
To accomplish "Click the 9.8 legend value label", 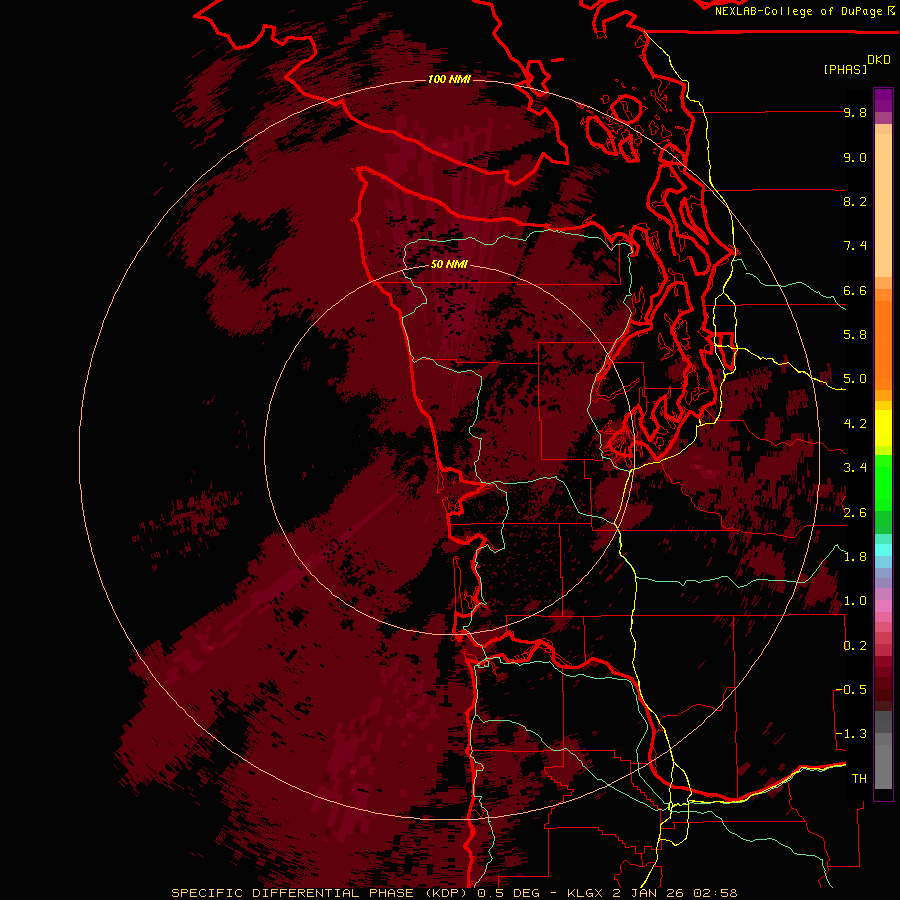I will coord(855,112).
